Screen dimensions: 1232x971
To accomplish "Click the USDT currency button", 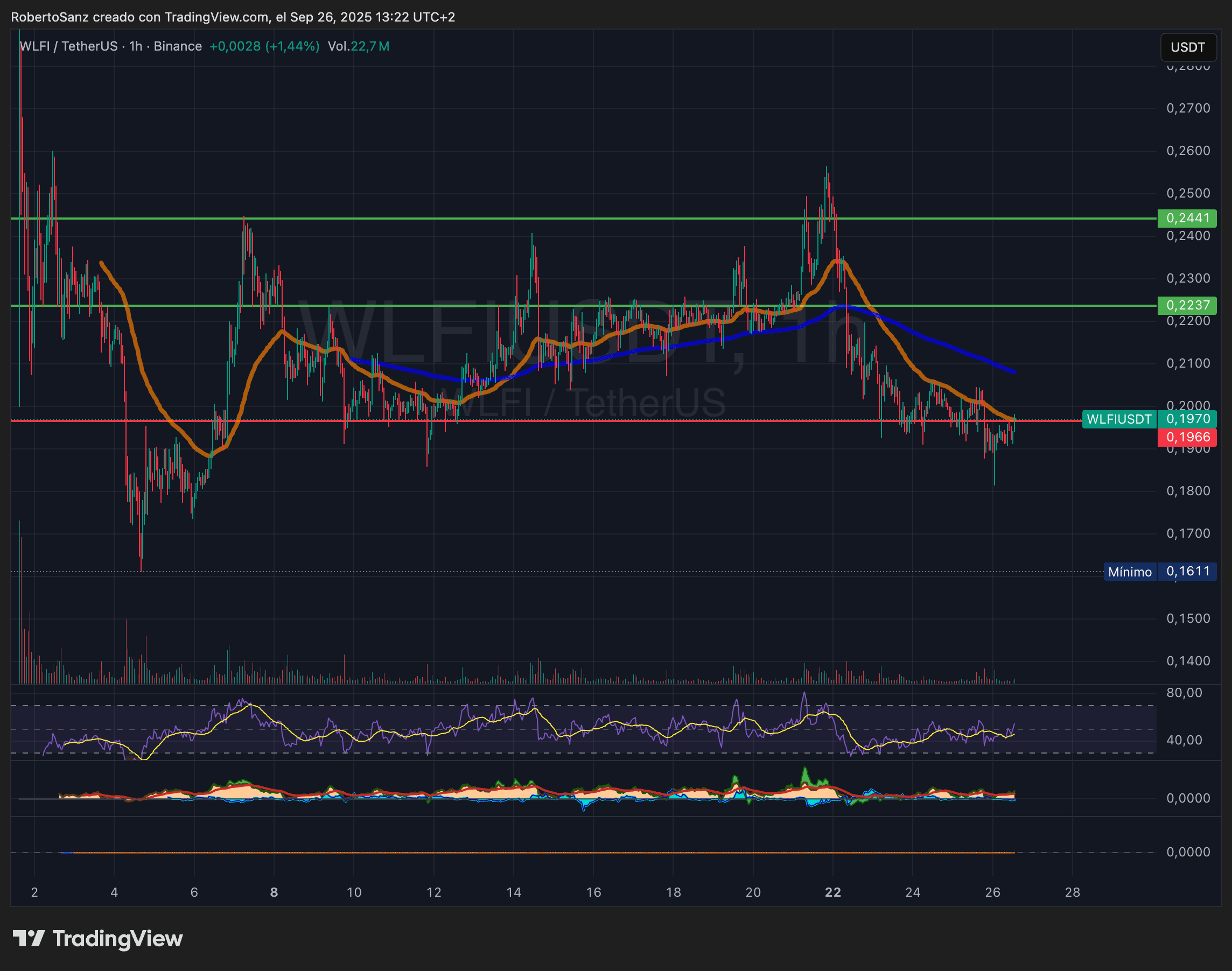I will (x=1188, y=47).
